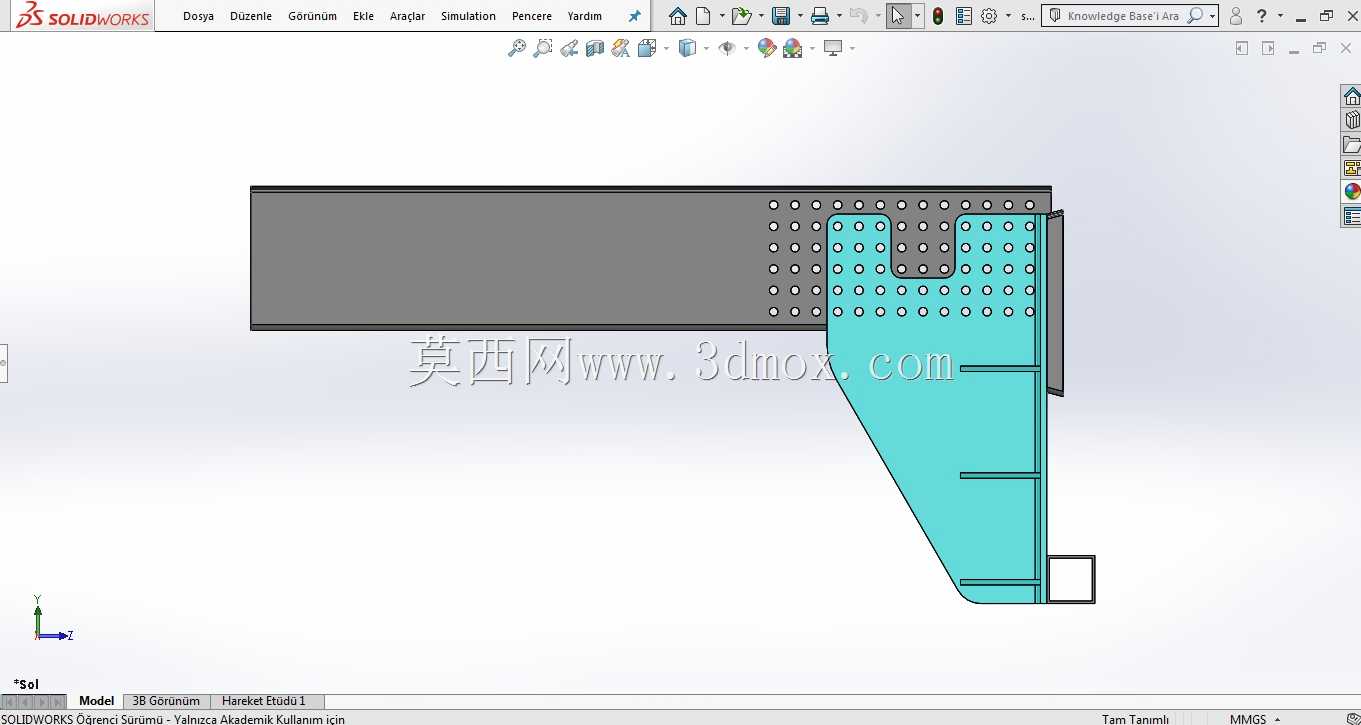
Task: Expand the Save dropdown arrow
Action: pos(799,16)
